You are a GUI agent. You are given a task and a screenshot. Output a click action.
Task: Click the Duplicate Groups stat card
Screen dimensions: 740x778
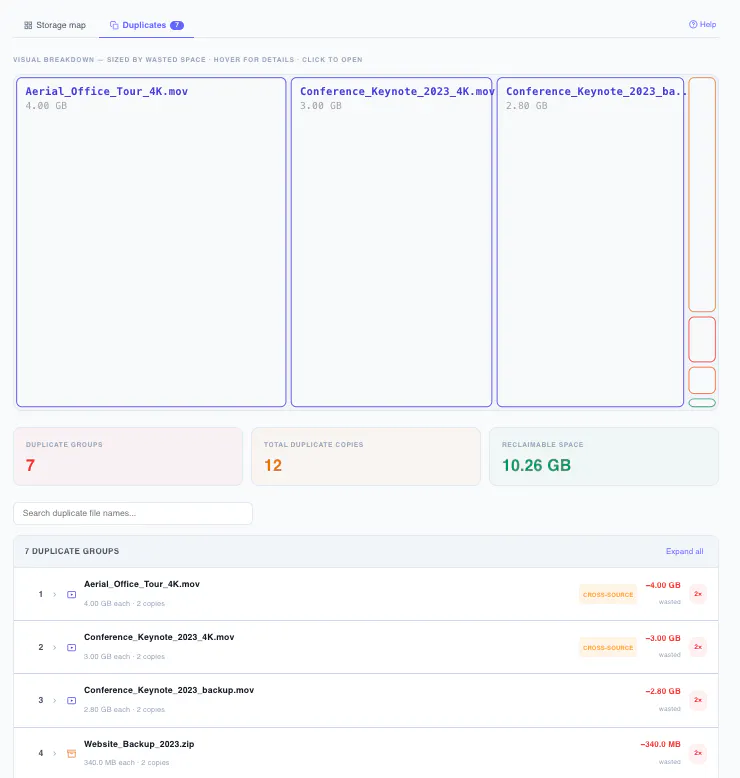pos(128,456)
